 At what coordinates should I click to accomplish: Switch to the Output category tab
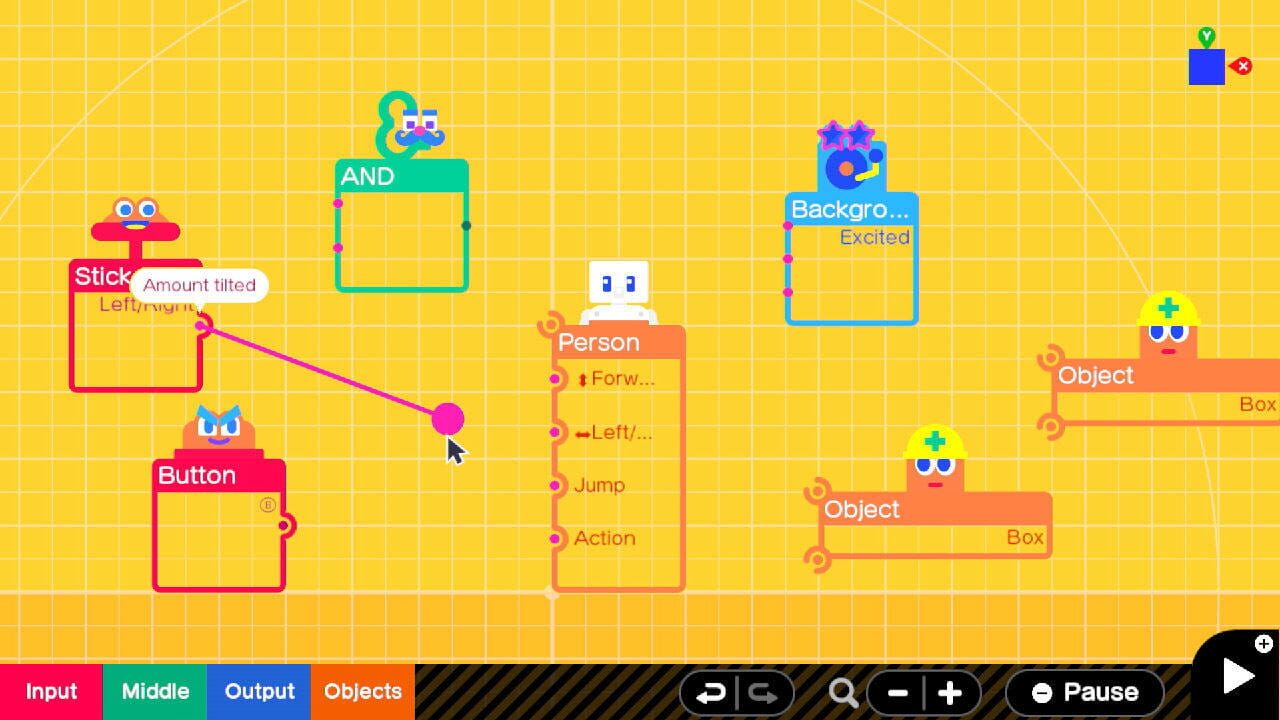pyautogui.click(x=258, y=691)
